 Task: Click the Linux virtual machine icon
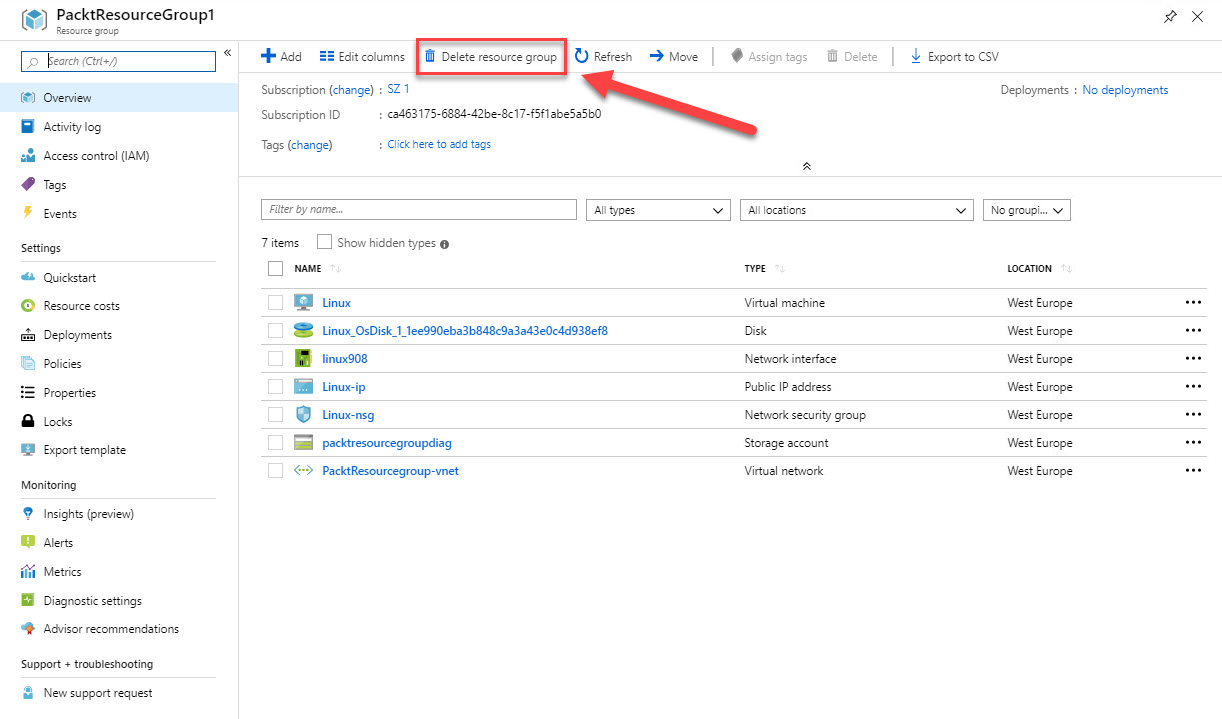pos(303,302)
